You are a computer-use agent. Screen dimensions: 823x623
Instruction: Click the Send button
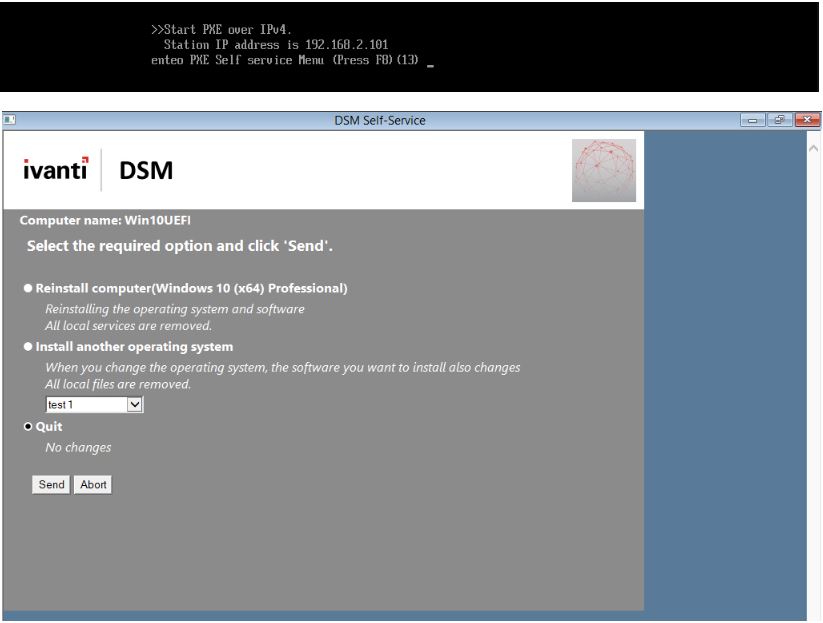click(49, 484)
